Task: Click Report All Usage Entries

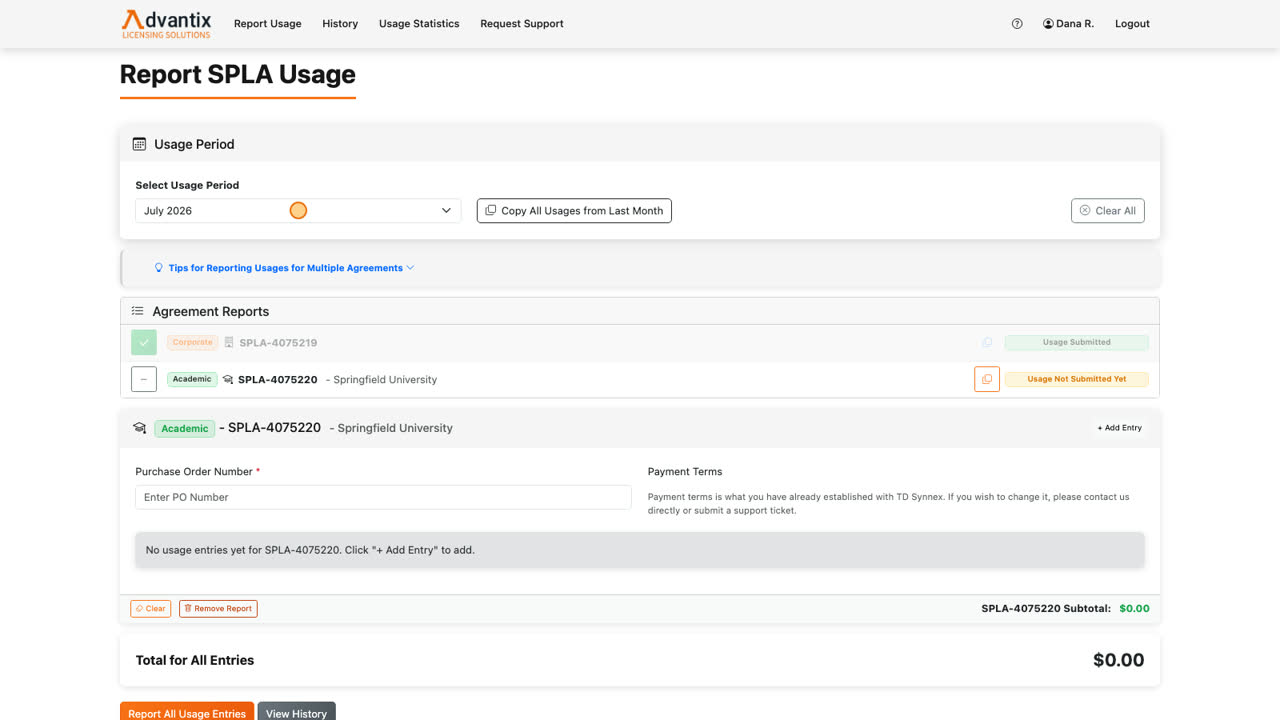Action: click(x=187, y=712)
